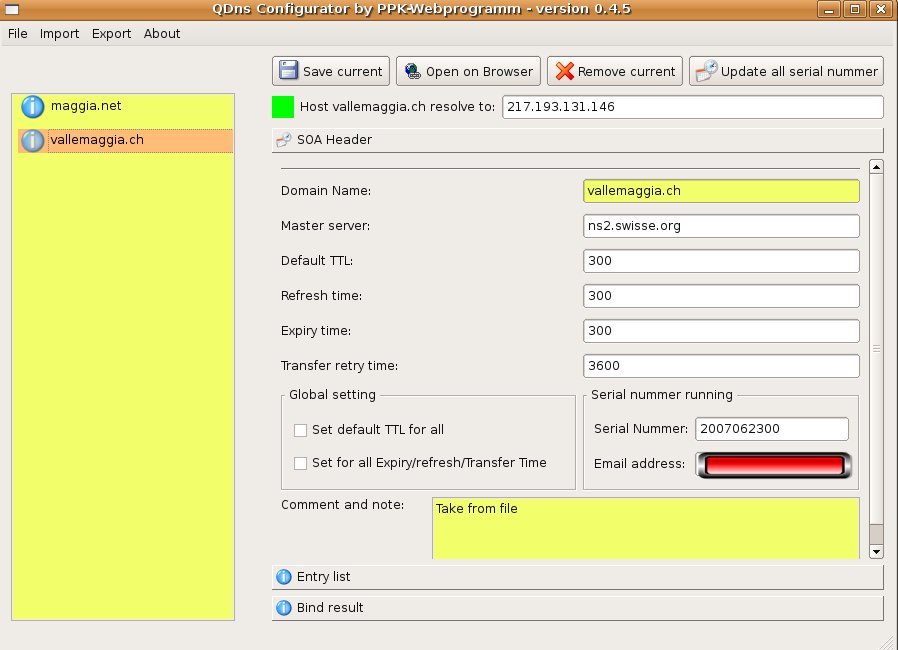Toggle Set for all Expiry/refresh/Transfer Time
This screenshot has width=898, height=650.
(x=300, y=463)
